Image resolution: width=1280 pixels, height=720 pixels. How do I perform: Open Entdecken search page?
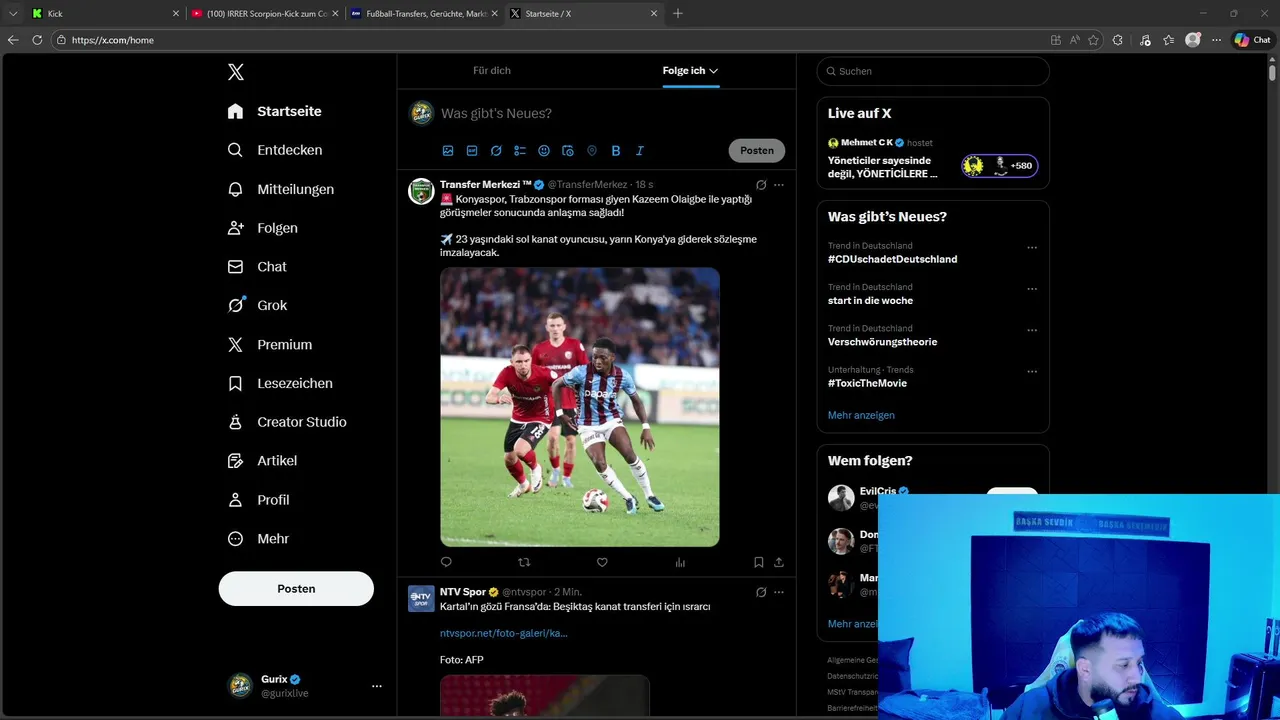[274, 150]
